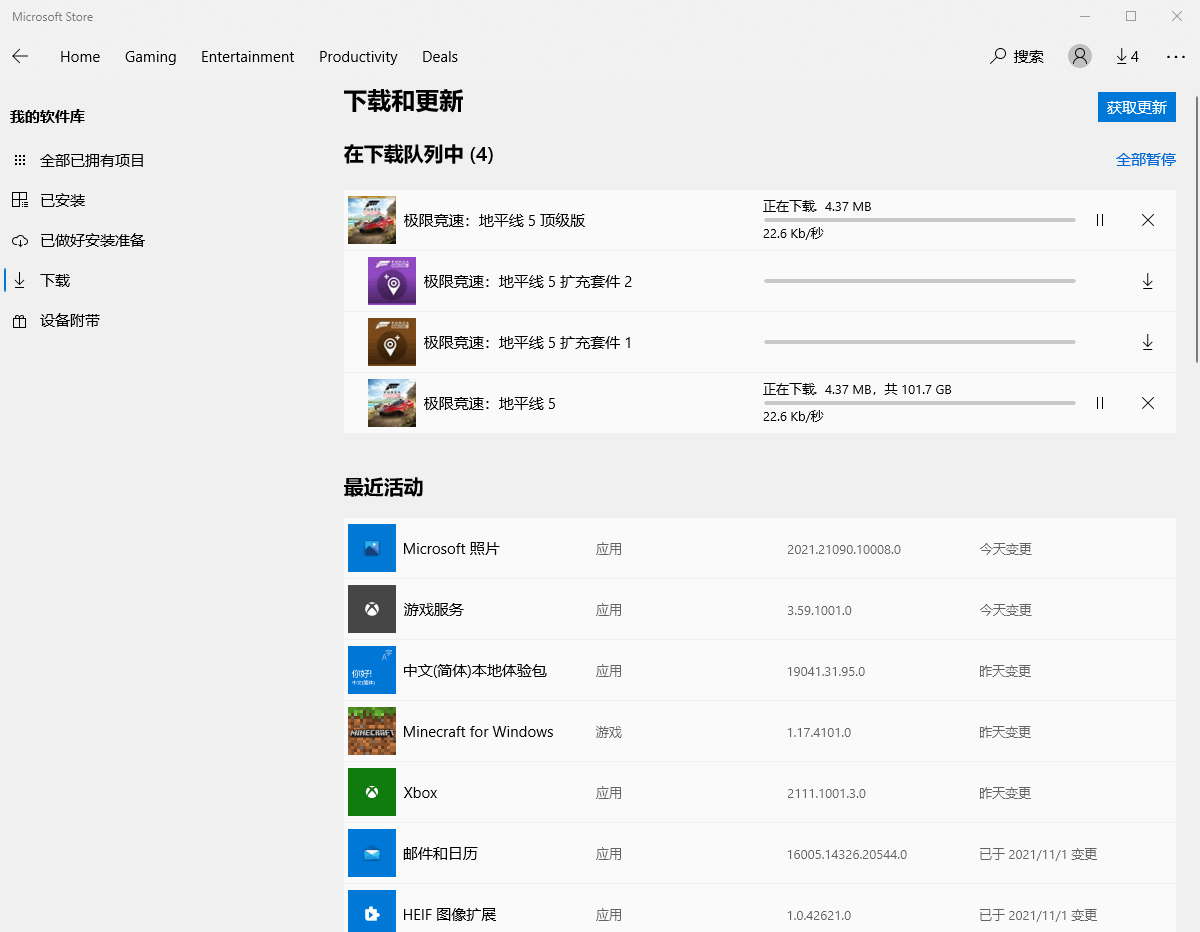Go back with the arrow icon
The height and width of the screenshot is (932, 1200).
(20, 57)
